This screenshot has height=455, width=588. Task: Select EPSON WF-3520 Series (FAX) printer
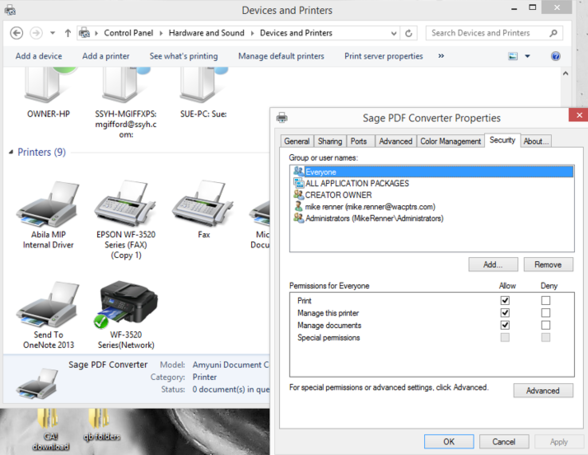point(126,220)
